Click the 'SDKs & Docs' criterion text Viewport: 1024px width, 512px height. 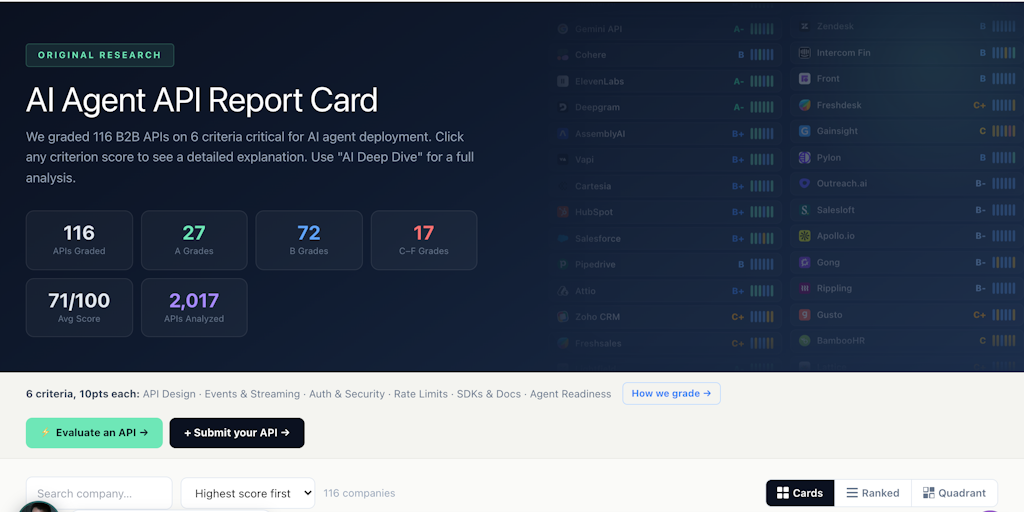[x=488, y=394]
